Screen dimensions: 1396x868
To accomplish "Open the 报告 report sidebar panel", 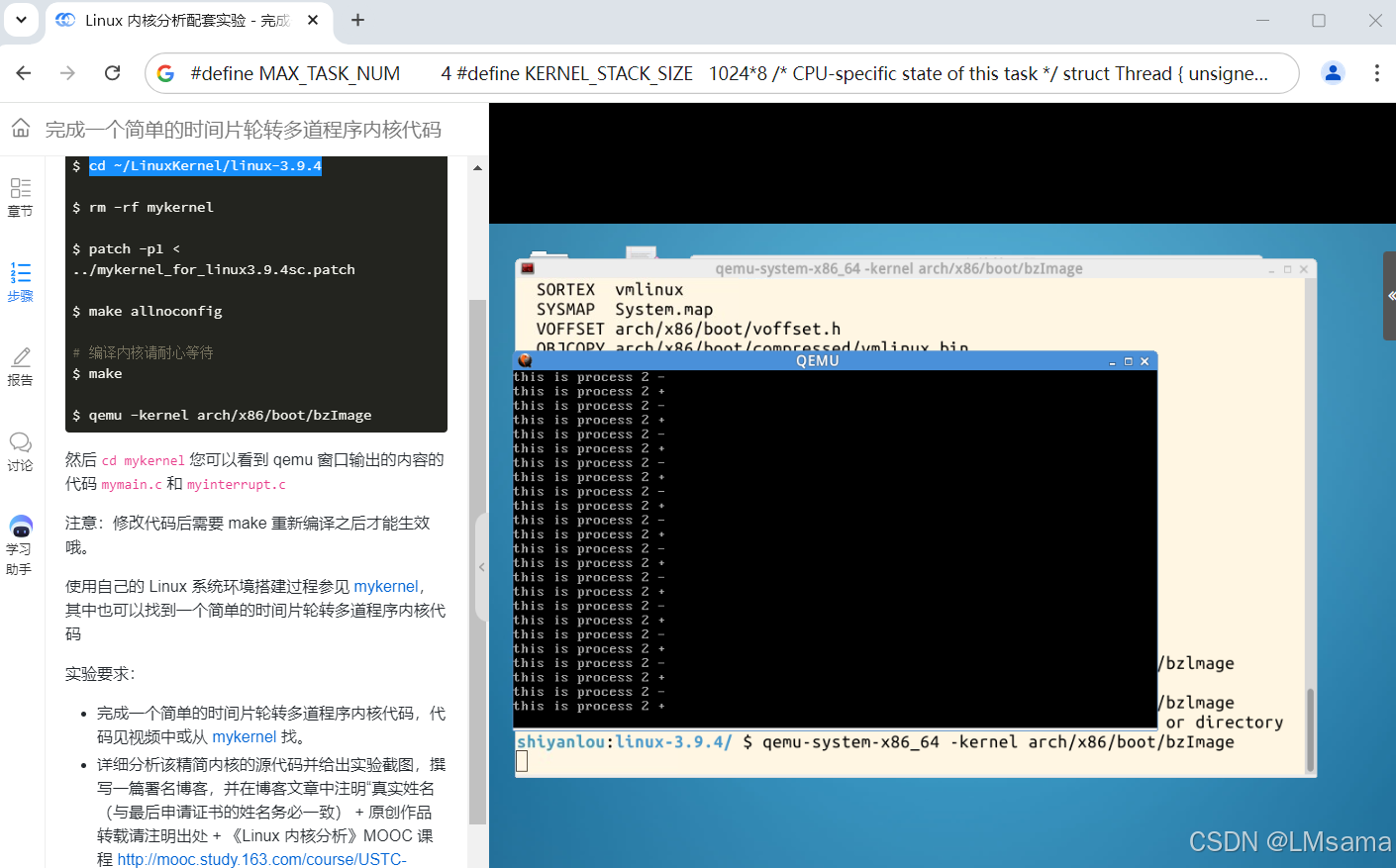I will (x=20, y=366).
